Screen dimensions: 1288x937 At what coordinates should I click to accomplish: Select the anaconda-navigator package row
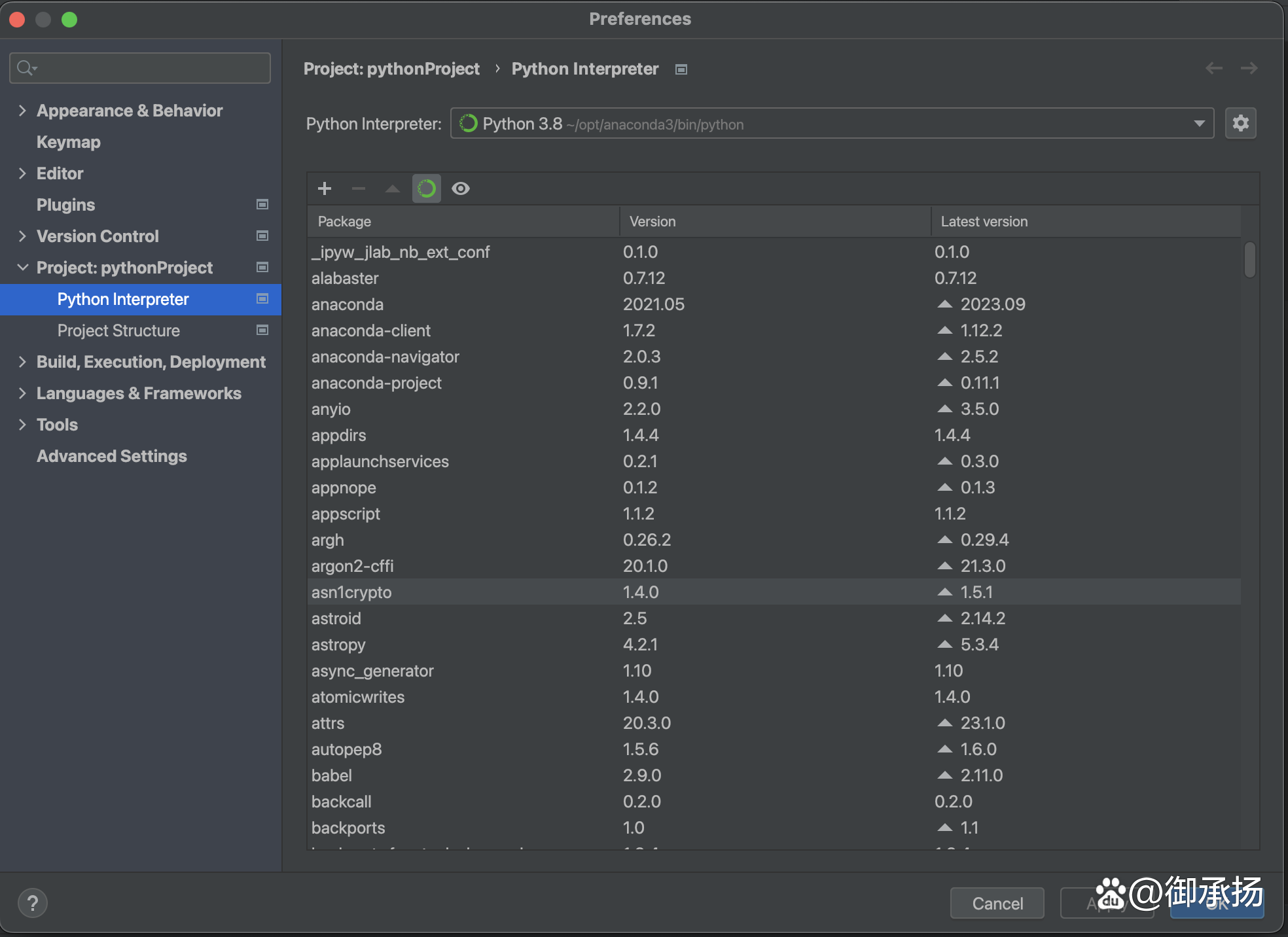tap(774, 357)
